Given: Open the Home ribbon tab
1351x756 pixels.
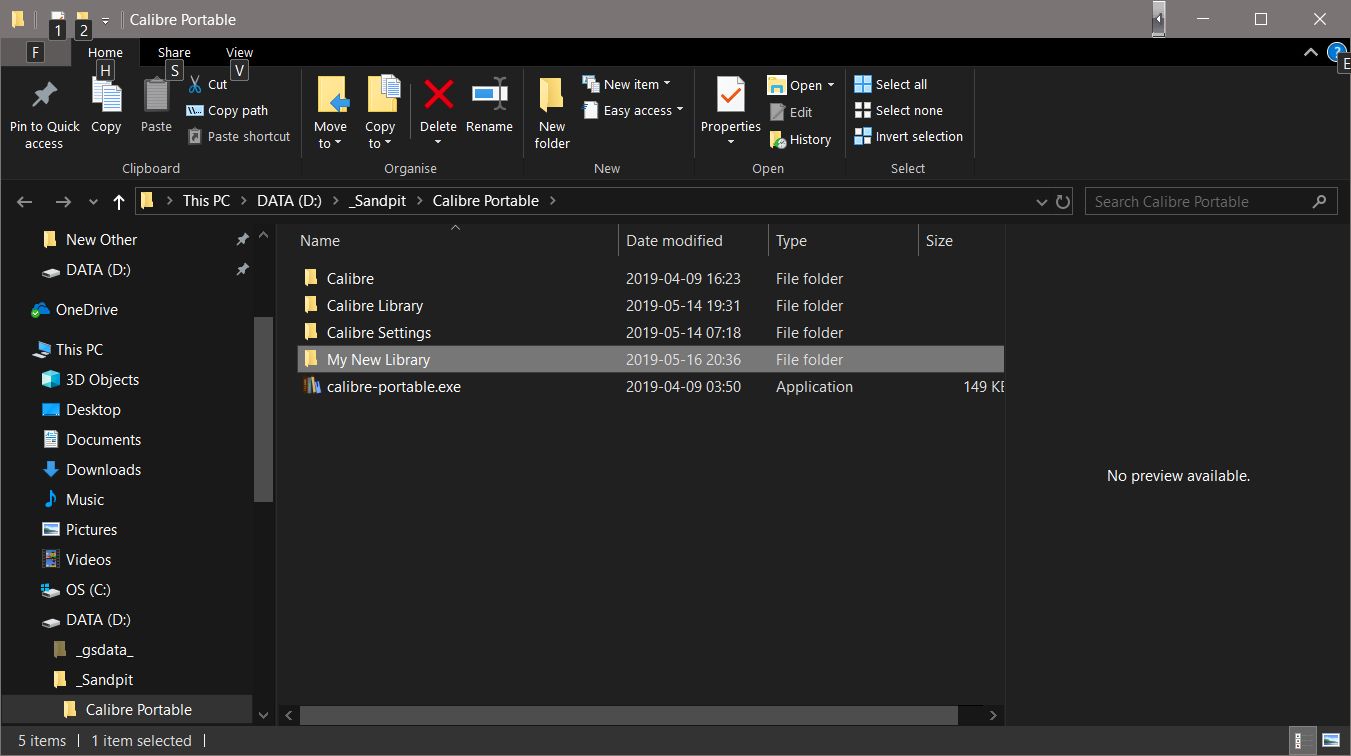Looking at the screenshot, I should [105, 53].
